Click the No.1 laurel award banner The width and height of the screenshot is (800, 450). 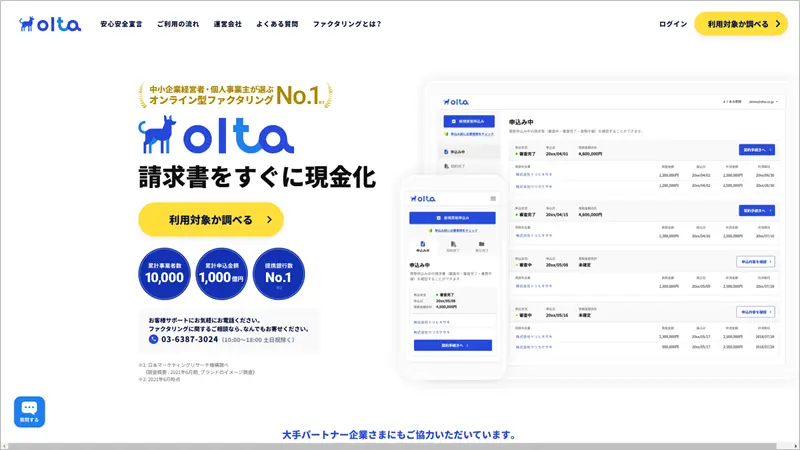click(235, 95)
